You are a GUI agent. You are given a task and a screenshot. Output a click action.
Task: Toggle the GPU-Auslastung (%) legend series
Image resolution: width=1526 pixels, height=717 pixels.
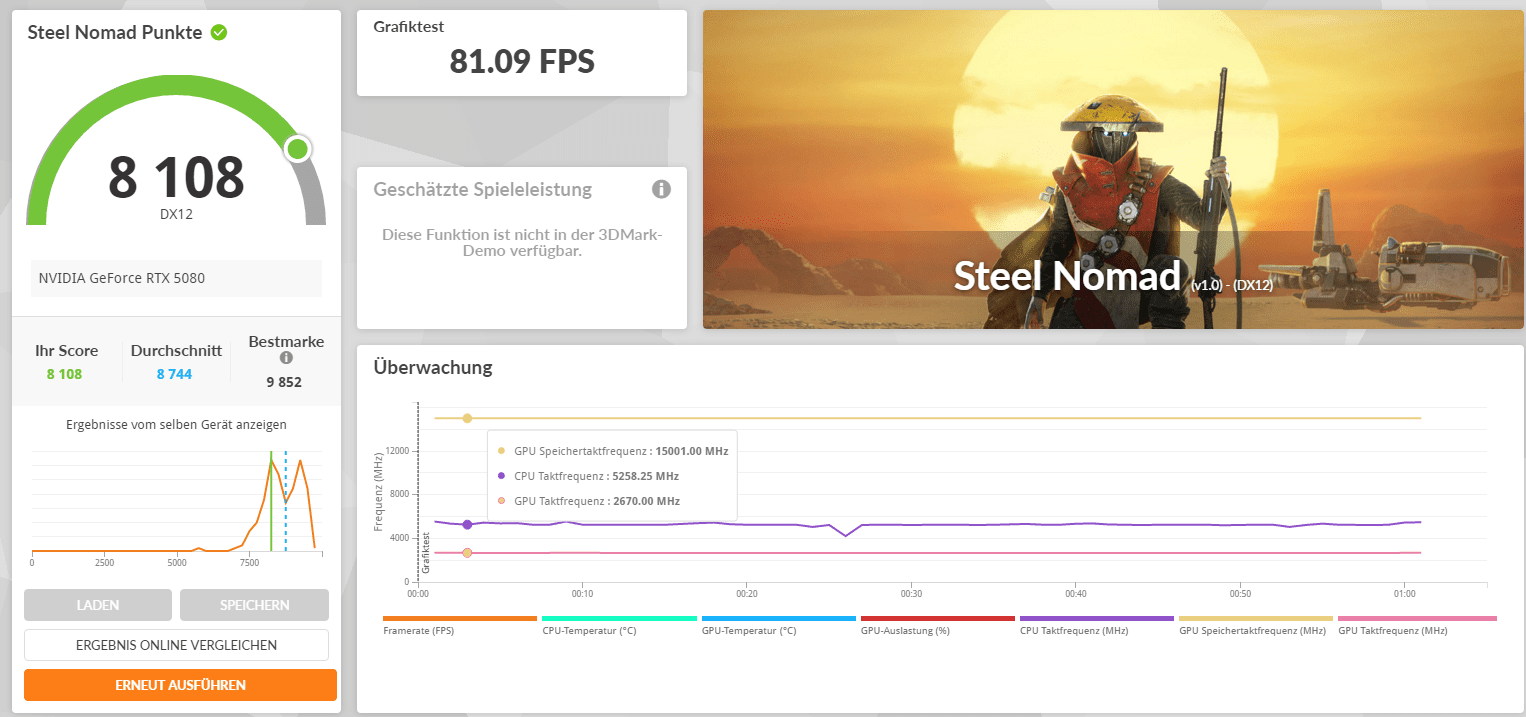(x=937, y=627)
